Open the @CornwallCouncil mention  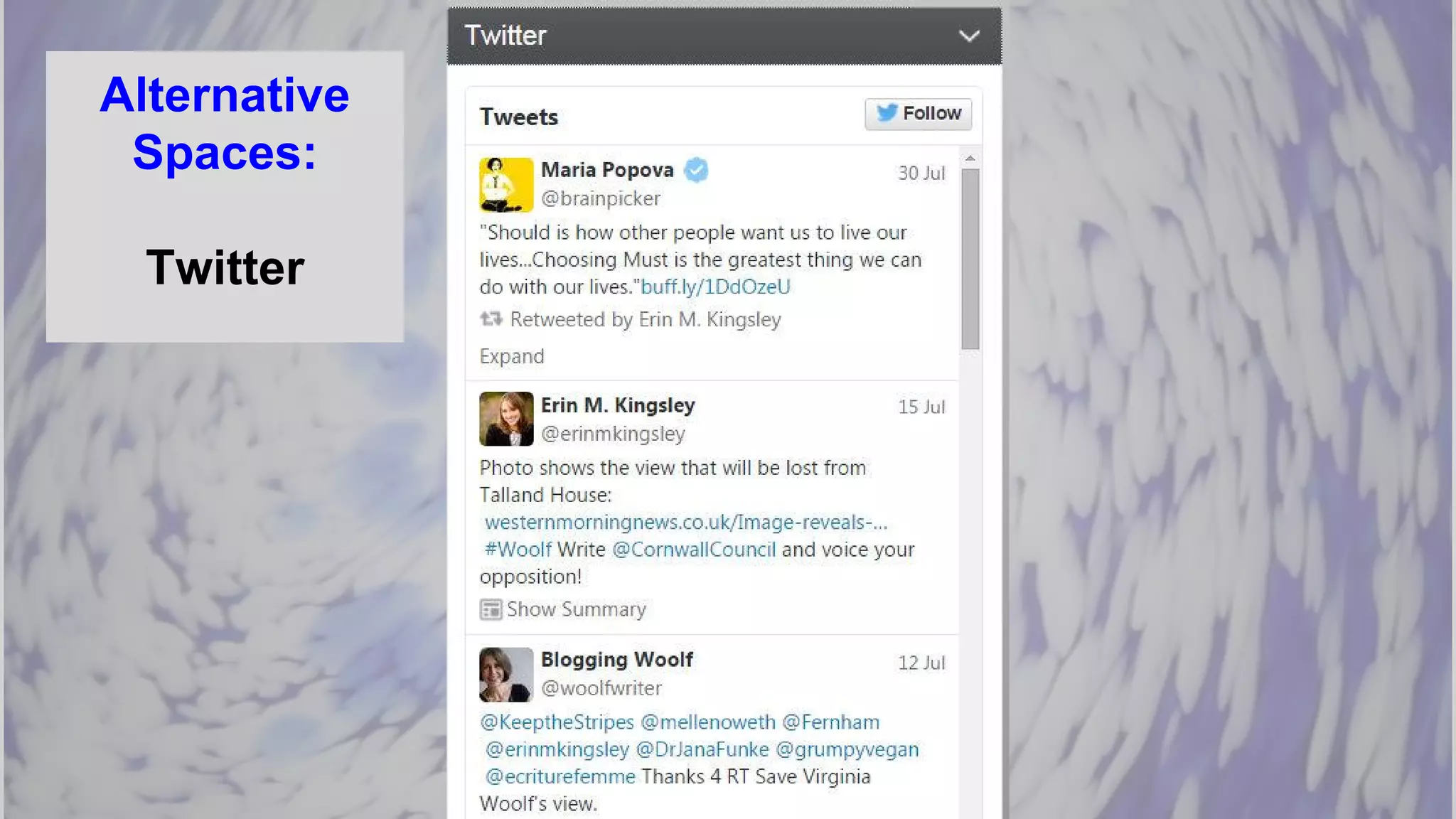[694, 550]
